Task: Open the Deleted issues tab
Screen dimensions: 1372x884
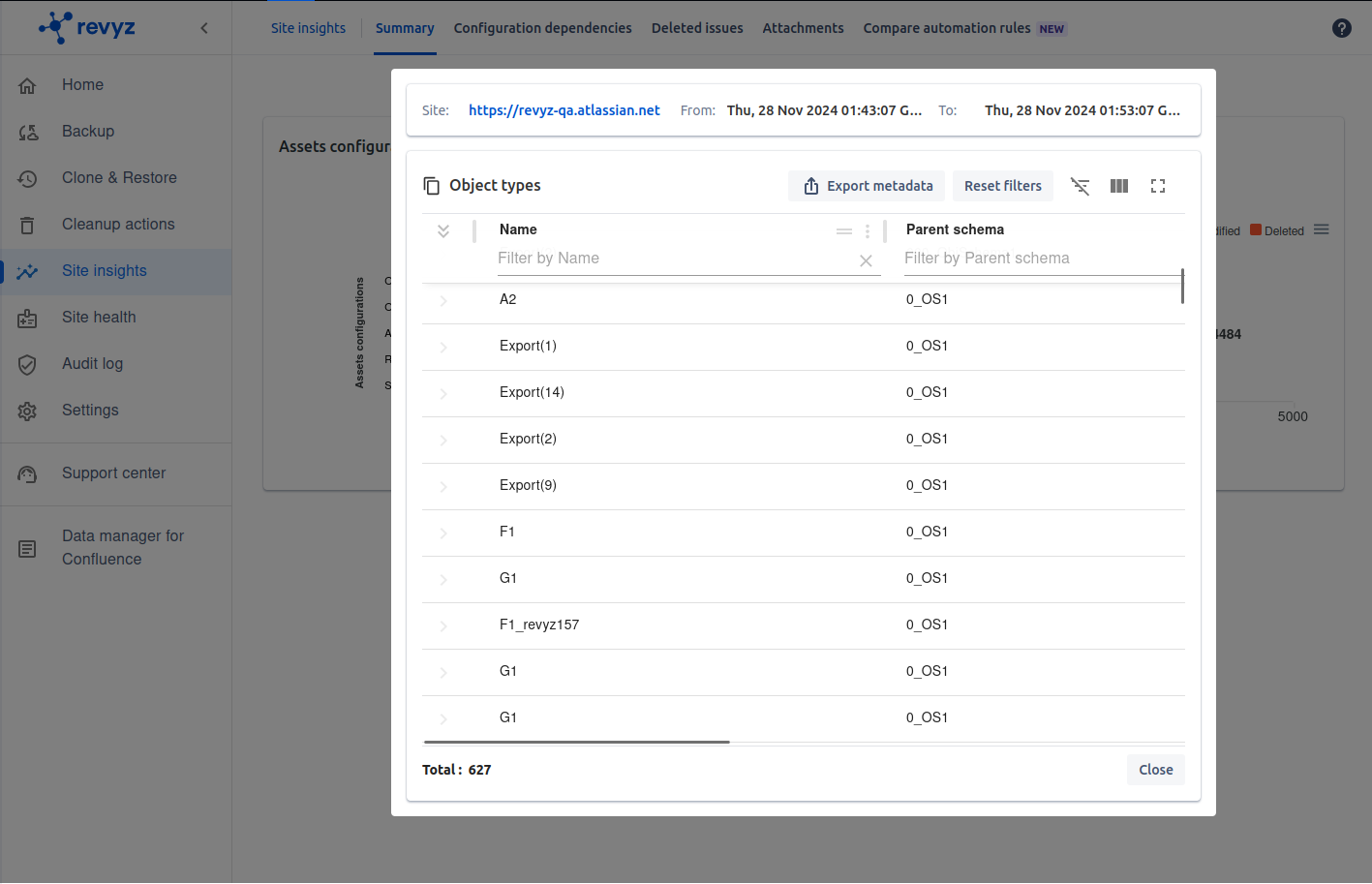Action: (x=696, y=28)
